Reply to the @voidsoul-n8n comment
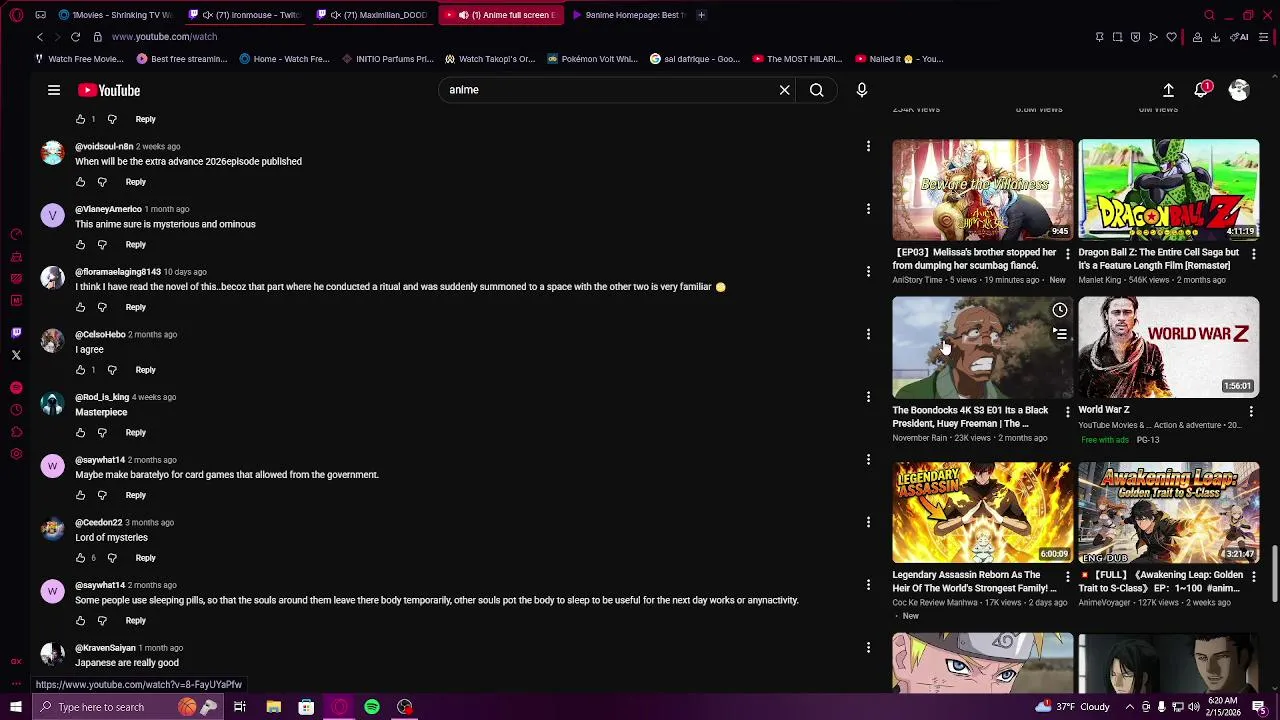The width and height of the screenshot is (1280, 720). tap(136, 182)
